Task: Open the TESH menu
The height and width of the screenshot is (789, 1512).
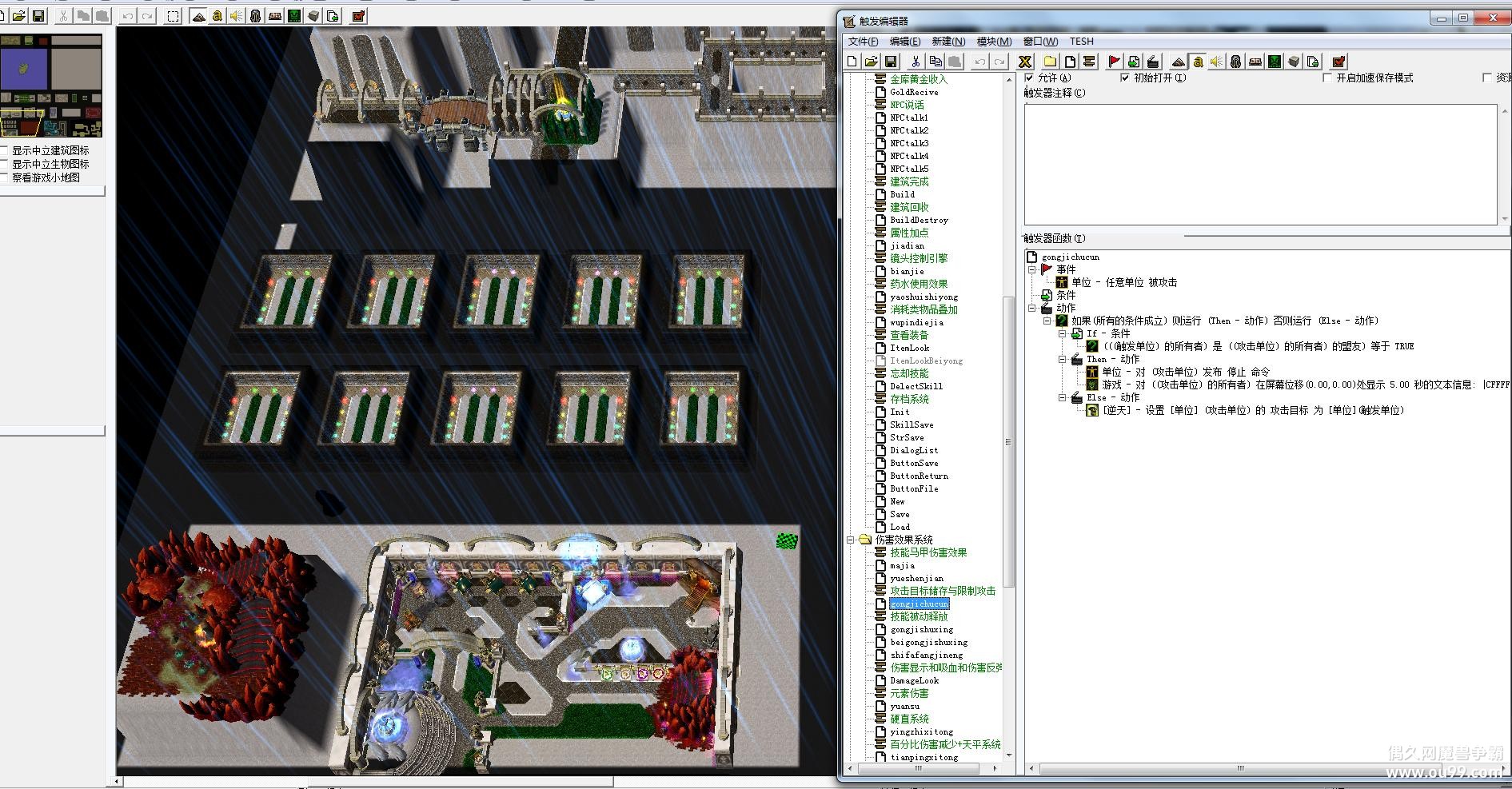Action: 1081,42
